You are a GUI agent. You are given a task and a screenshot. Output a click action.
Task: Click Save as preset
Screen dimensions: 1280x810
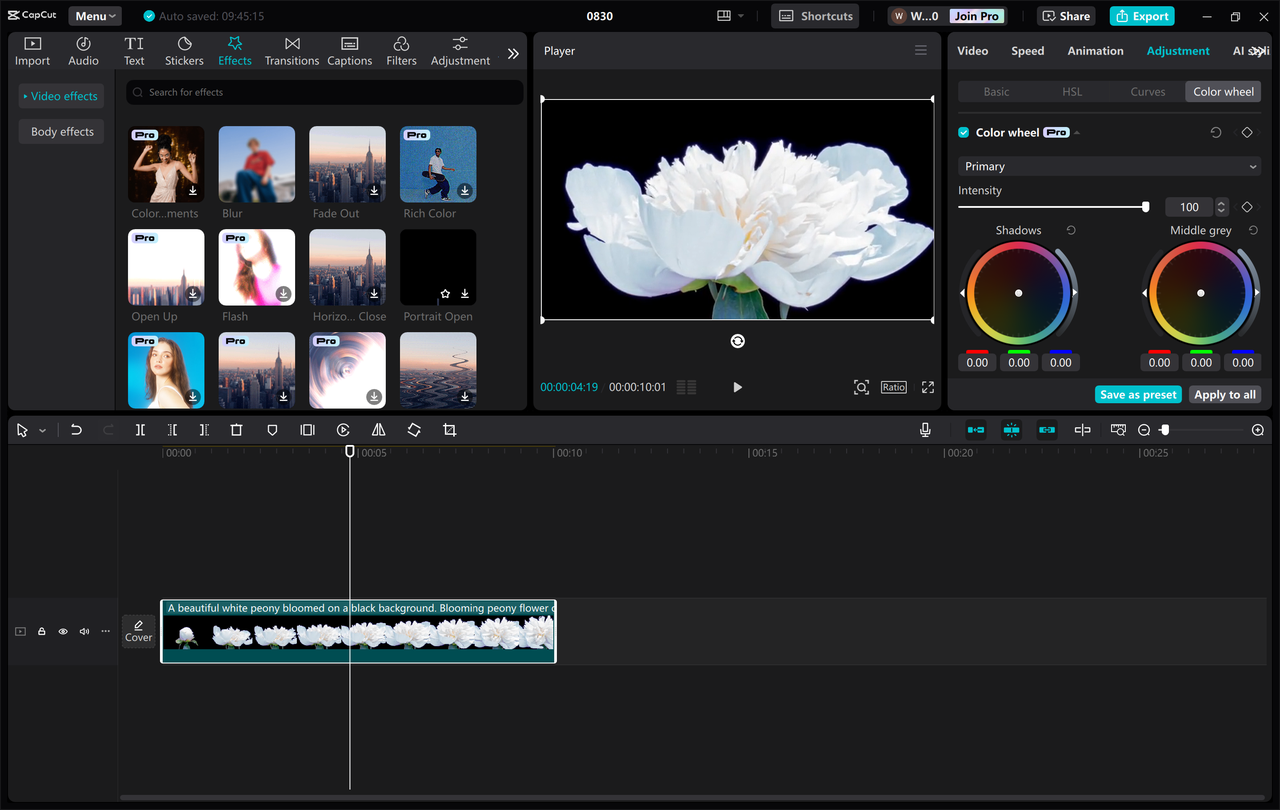[x=1138, y=394]
